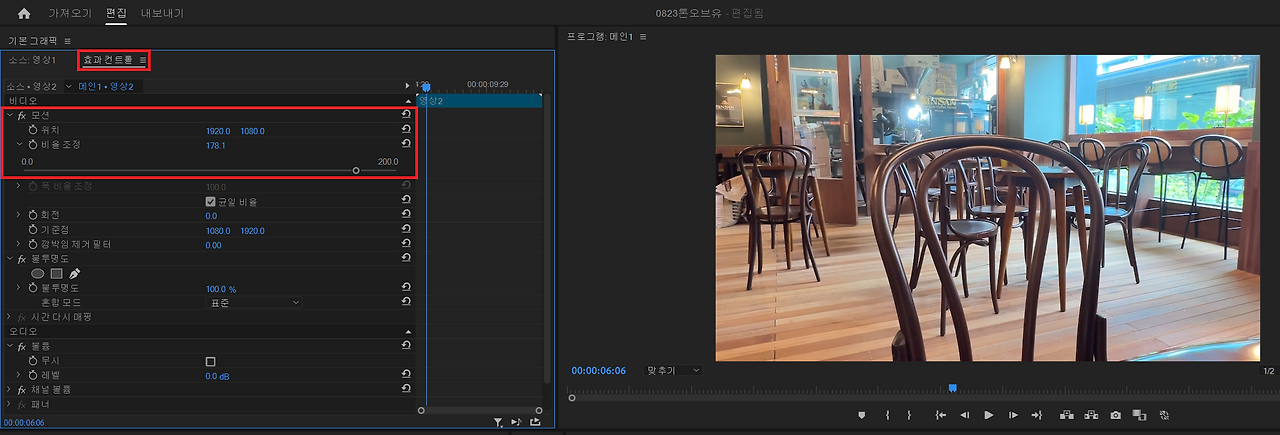1280x435 pixels.
Task: Open the 내보내기 (Export) tab
Action: [162, 14]
